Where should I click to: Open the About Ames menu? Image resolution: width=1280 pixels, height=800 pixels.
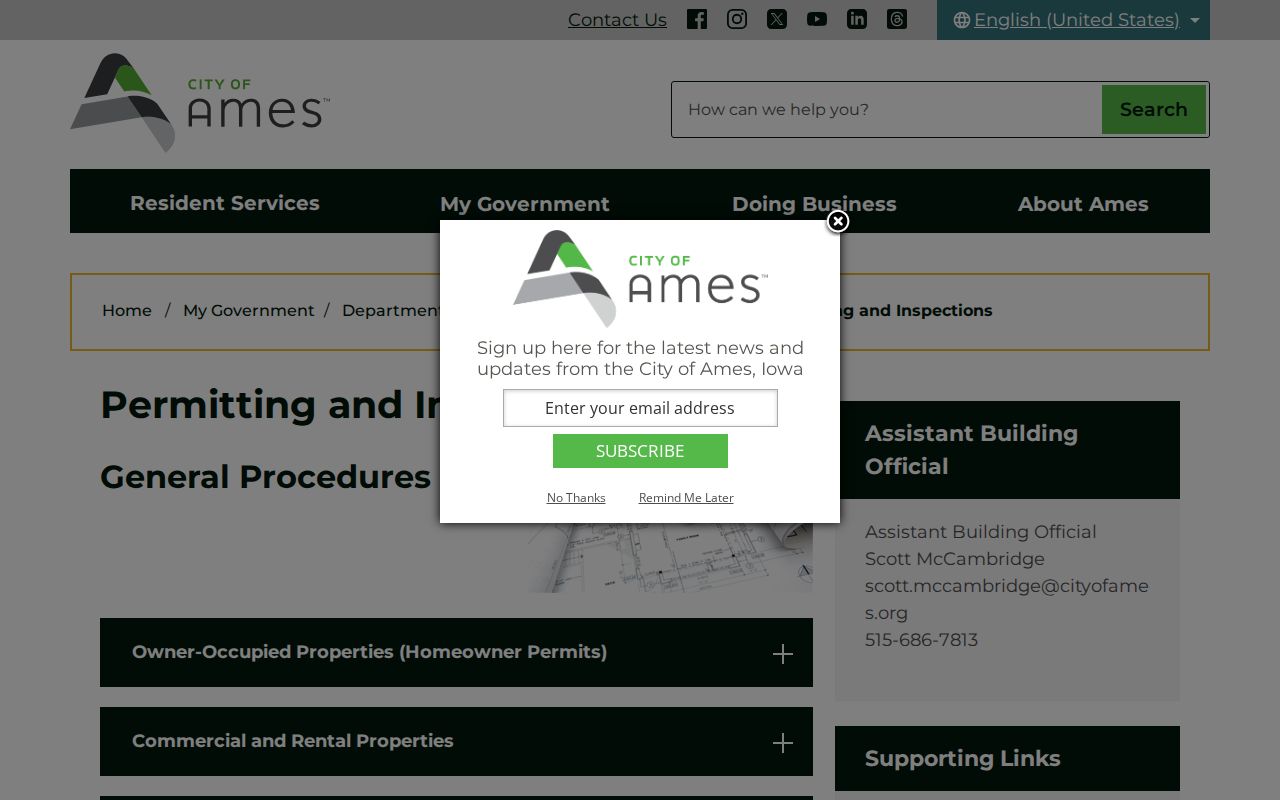point(1083,204)
